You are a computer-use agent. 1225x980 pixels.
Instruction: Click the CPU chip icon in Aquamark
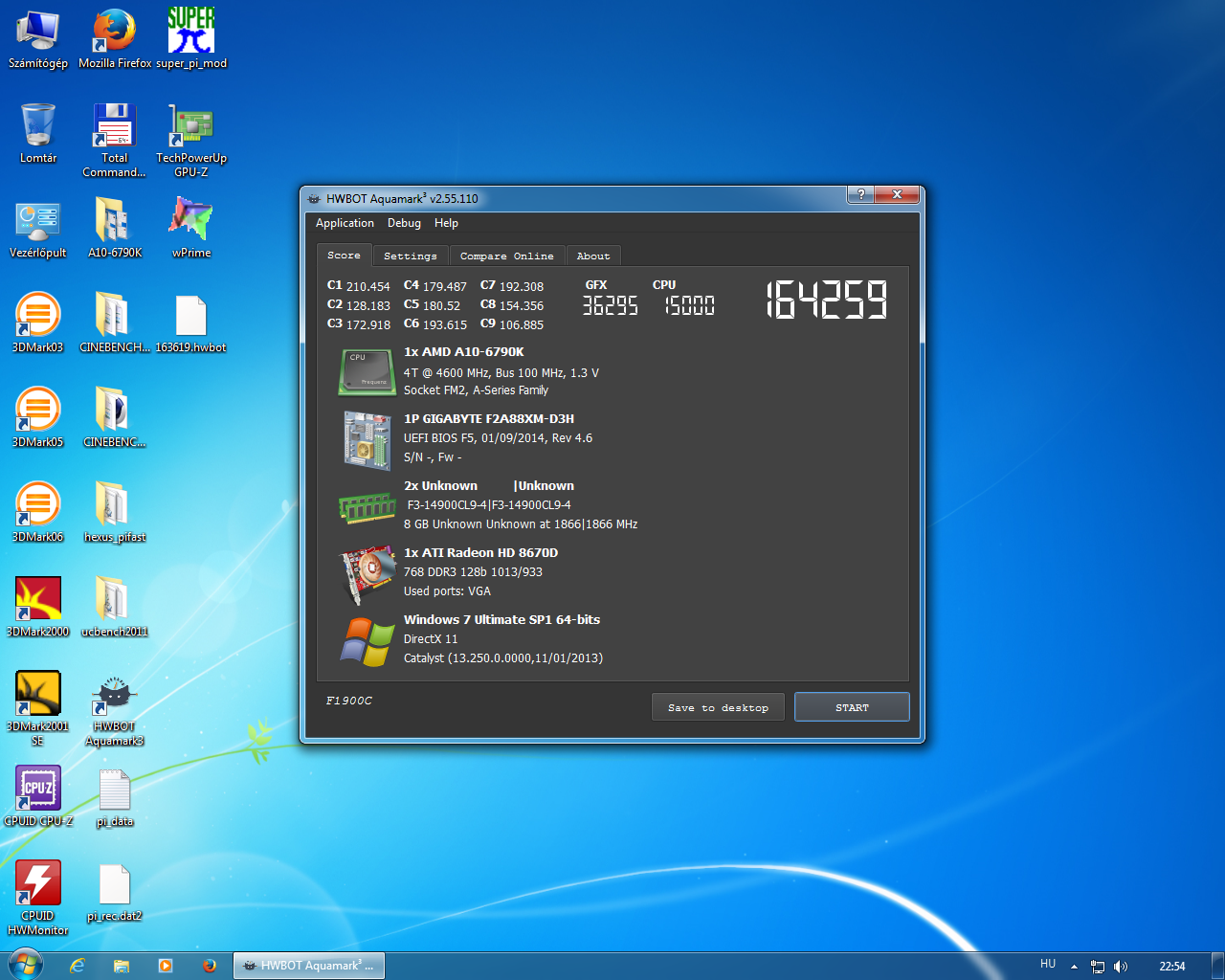367,371
